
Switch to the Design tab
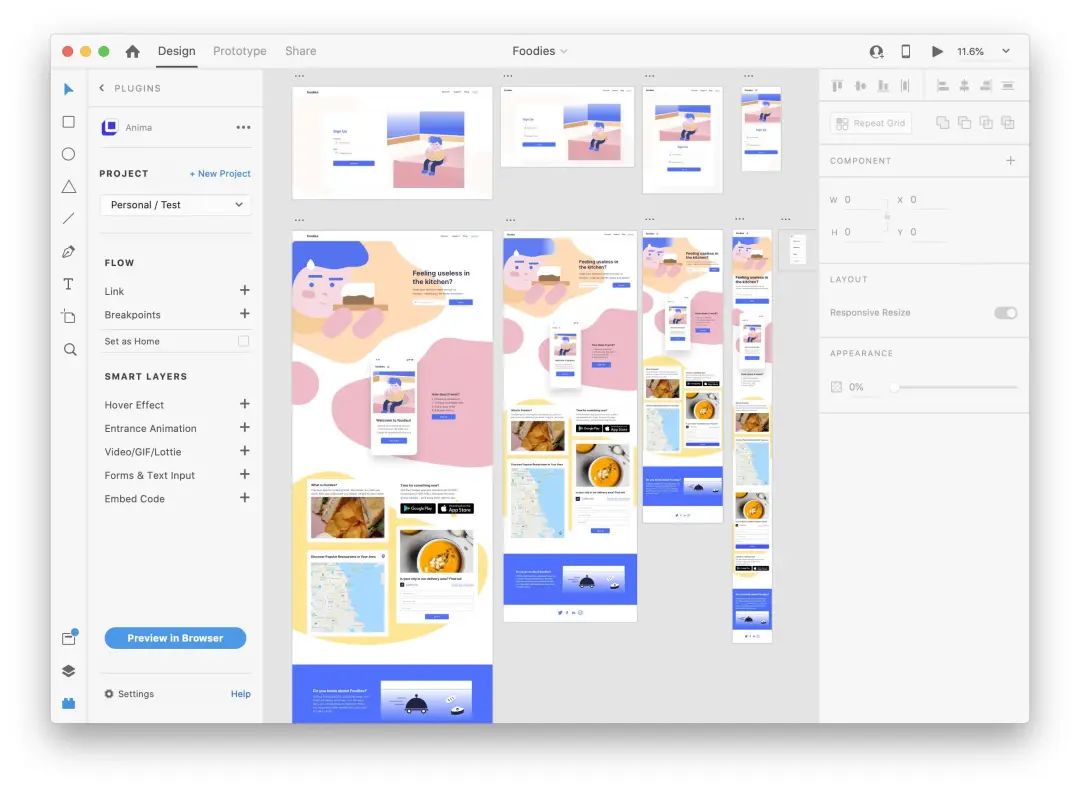(x=176, y=51)
